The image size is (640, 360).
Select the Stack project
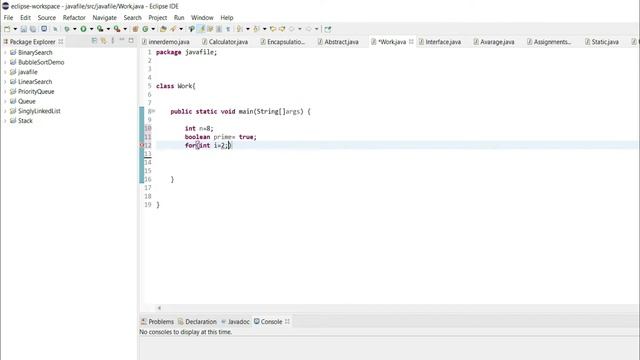click(x=25, y=121)
